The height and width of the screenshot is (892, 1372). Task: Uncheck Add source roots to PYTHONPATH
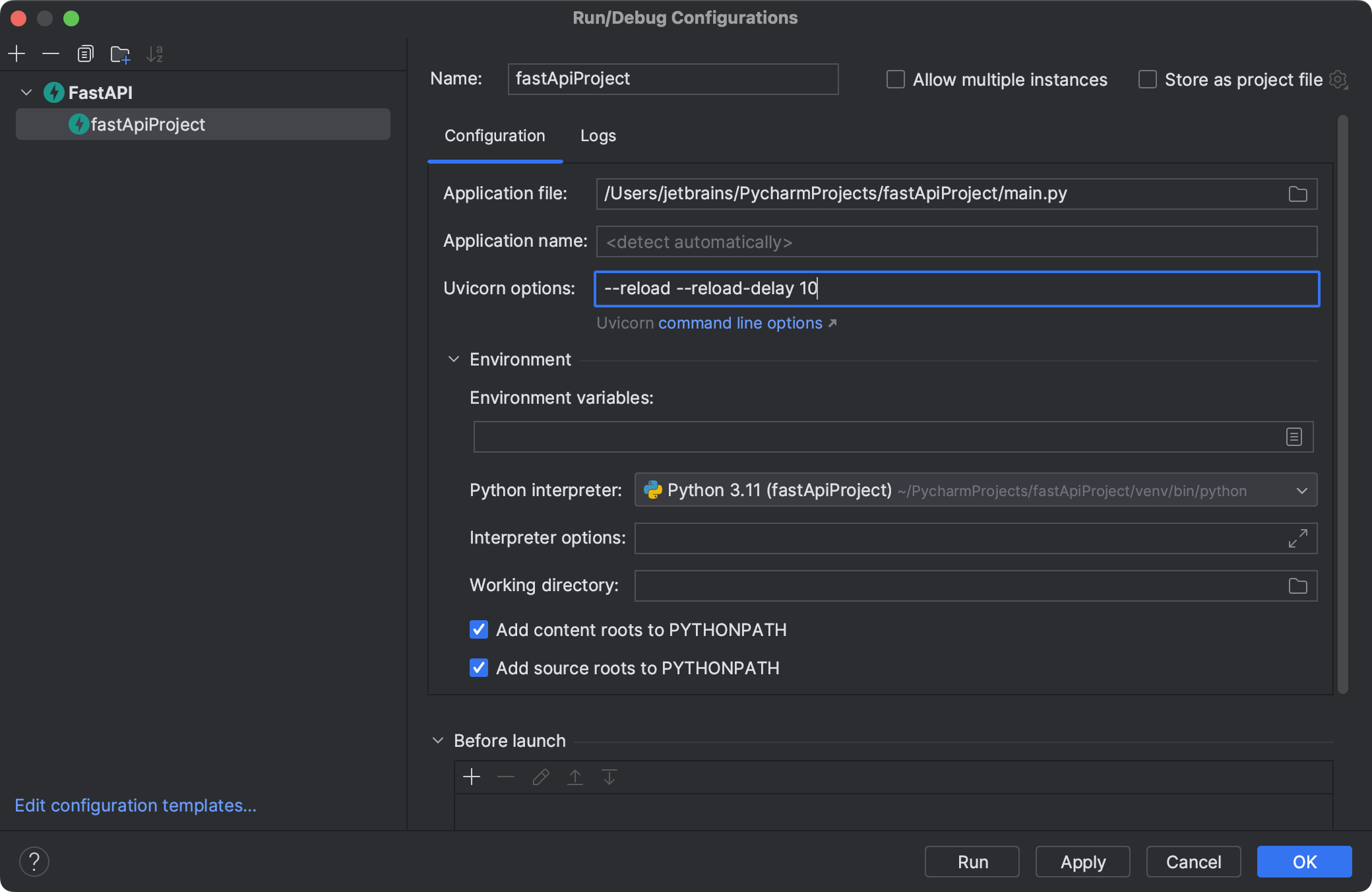pyautogui.click(x=478, y=668)
